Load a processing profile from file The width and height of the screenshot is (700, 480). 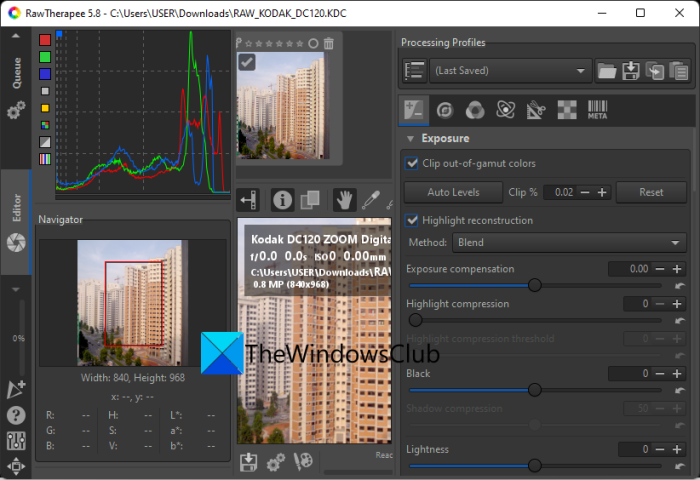(606, 71)
